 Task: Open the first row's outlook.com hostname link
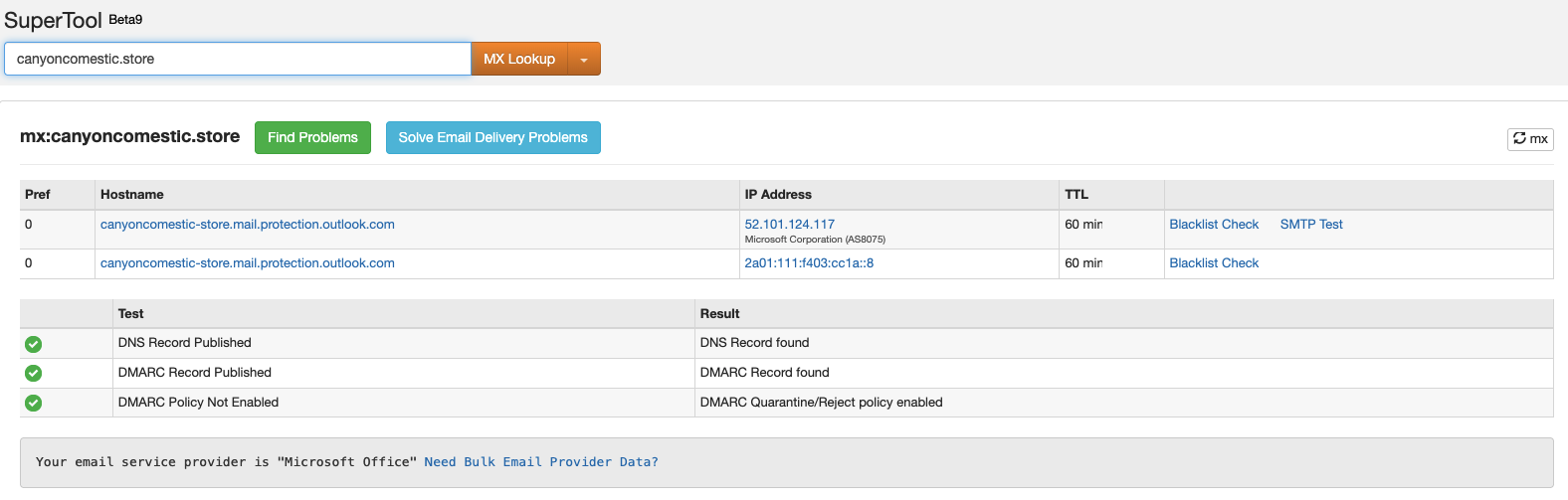[x=247, y=225]
